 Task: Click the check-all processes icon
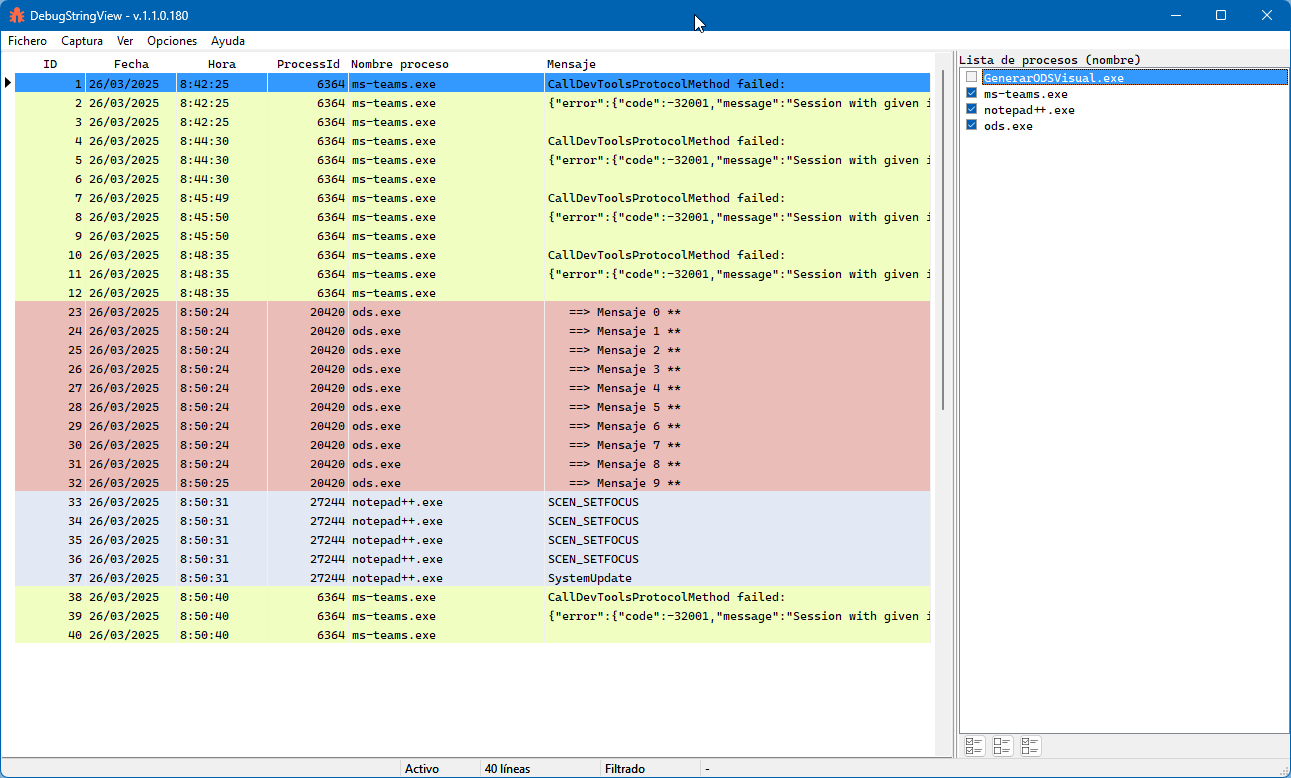click(x=973, y=746)
